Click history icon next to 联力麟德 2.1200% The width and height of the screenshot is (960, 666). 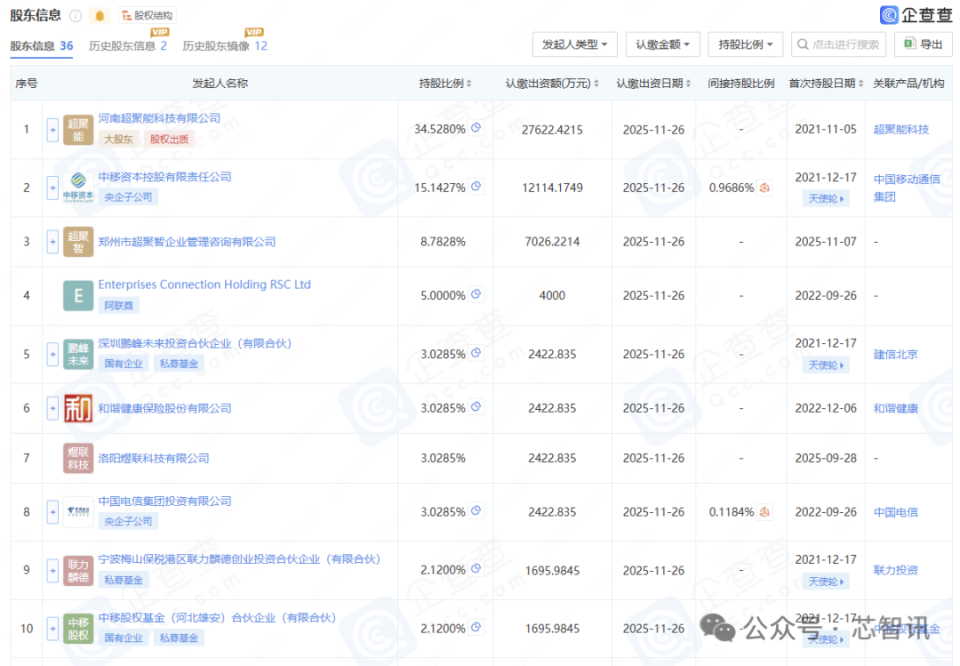[476, 569]
